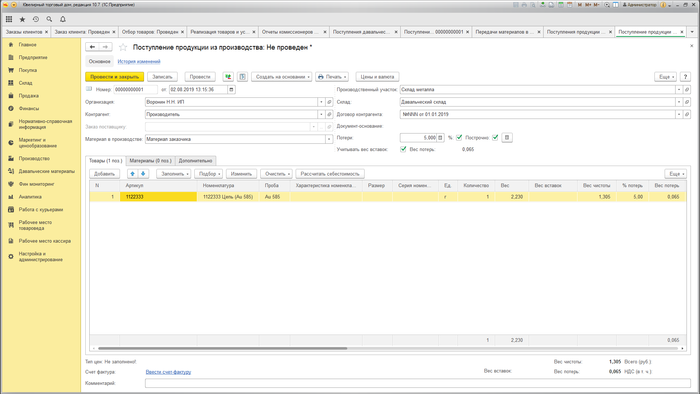Viewport: 700px width, 394px height.
Task: Click the horizontal table scrollbar
Action: (222, 348)
